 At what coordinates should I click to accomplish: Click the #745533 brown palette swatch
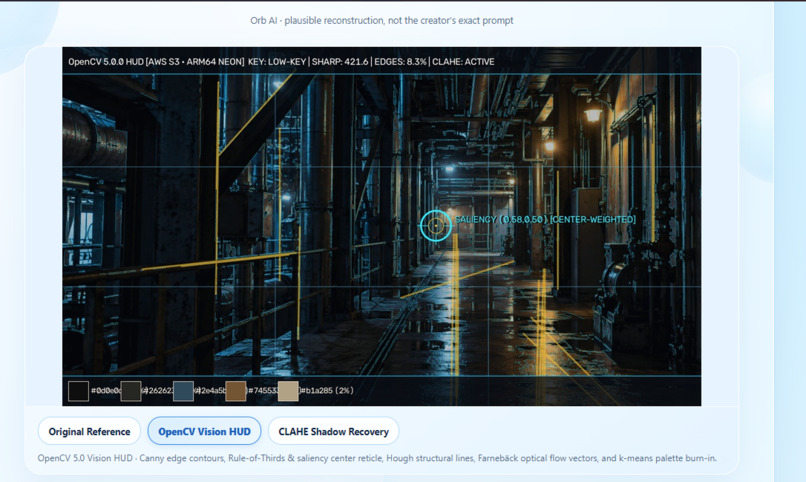point(235,391)
